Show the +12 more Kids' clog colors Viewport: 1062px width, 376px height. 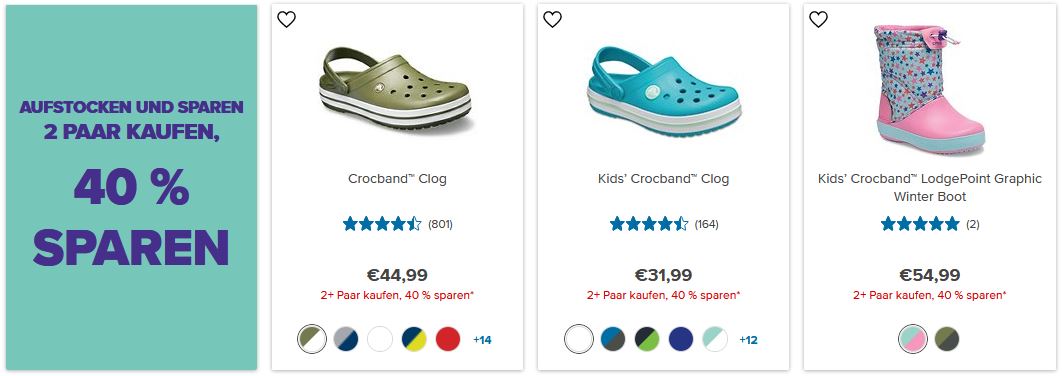748,339
